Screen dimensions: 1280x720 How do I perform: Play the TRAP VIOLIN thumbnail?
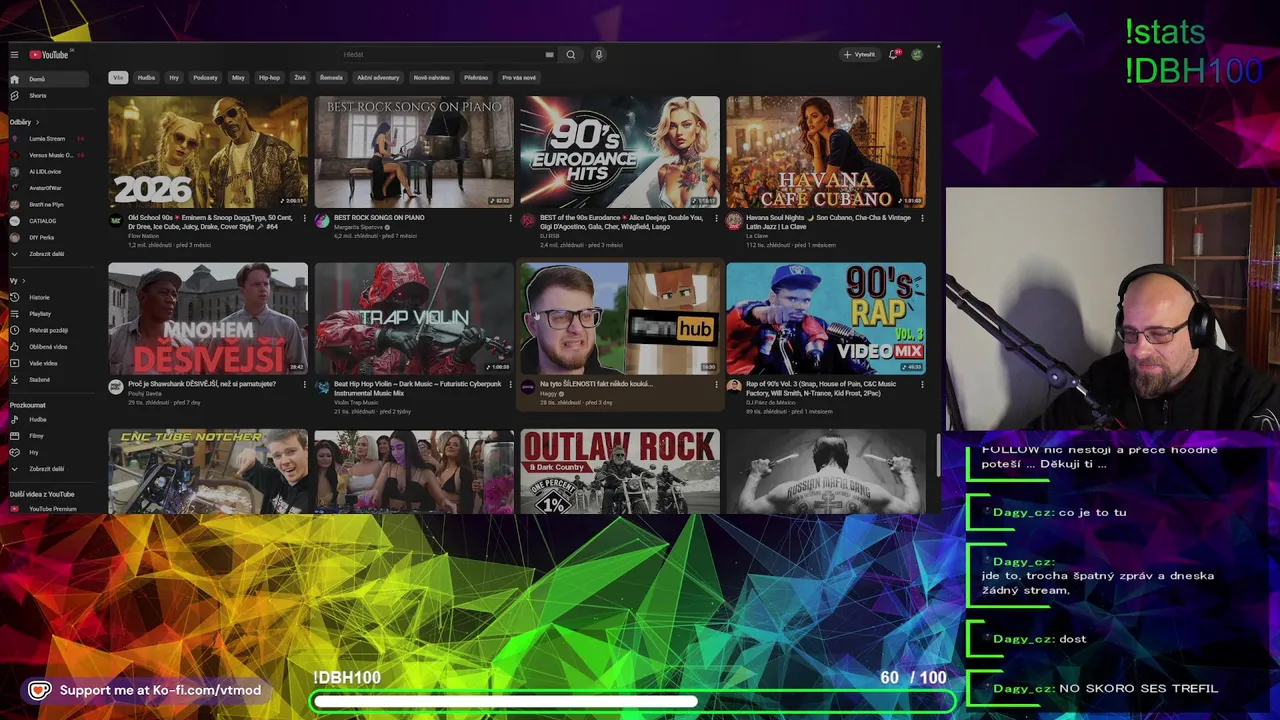click(x=414, y=318)
